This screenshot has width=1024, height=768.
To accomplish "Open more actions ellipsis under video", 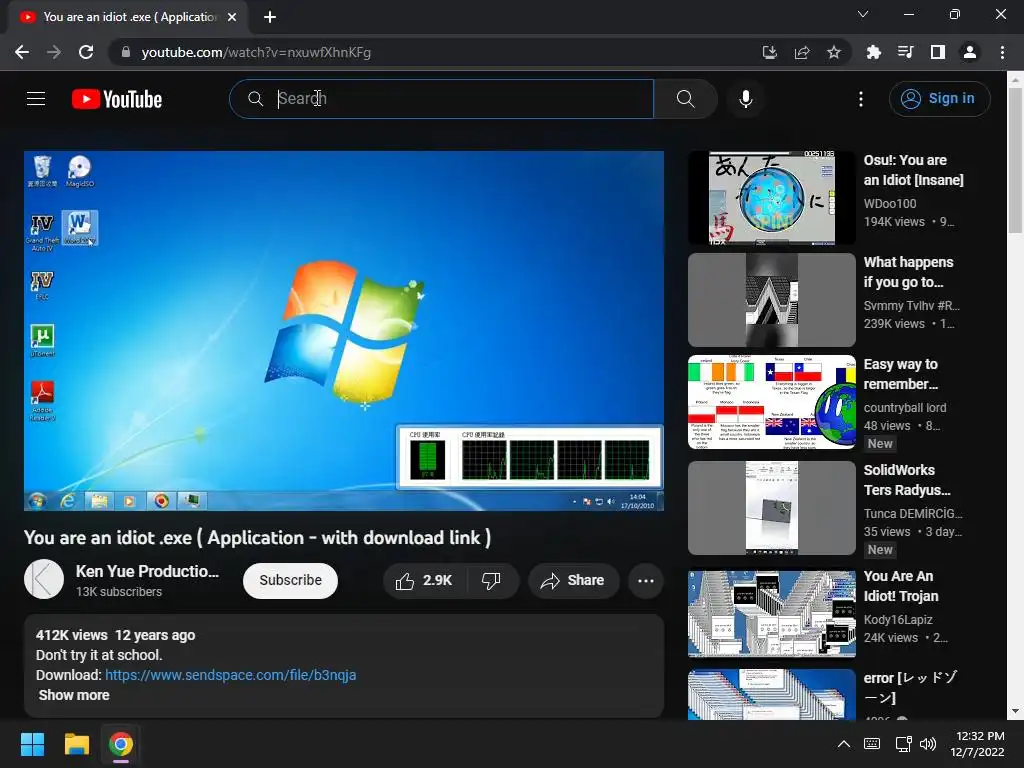I will point(645,581).
